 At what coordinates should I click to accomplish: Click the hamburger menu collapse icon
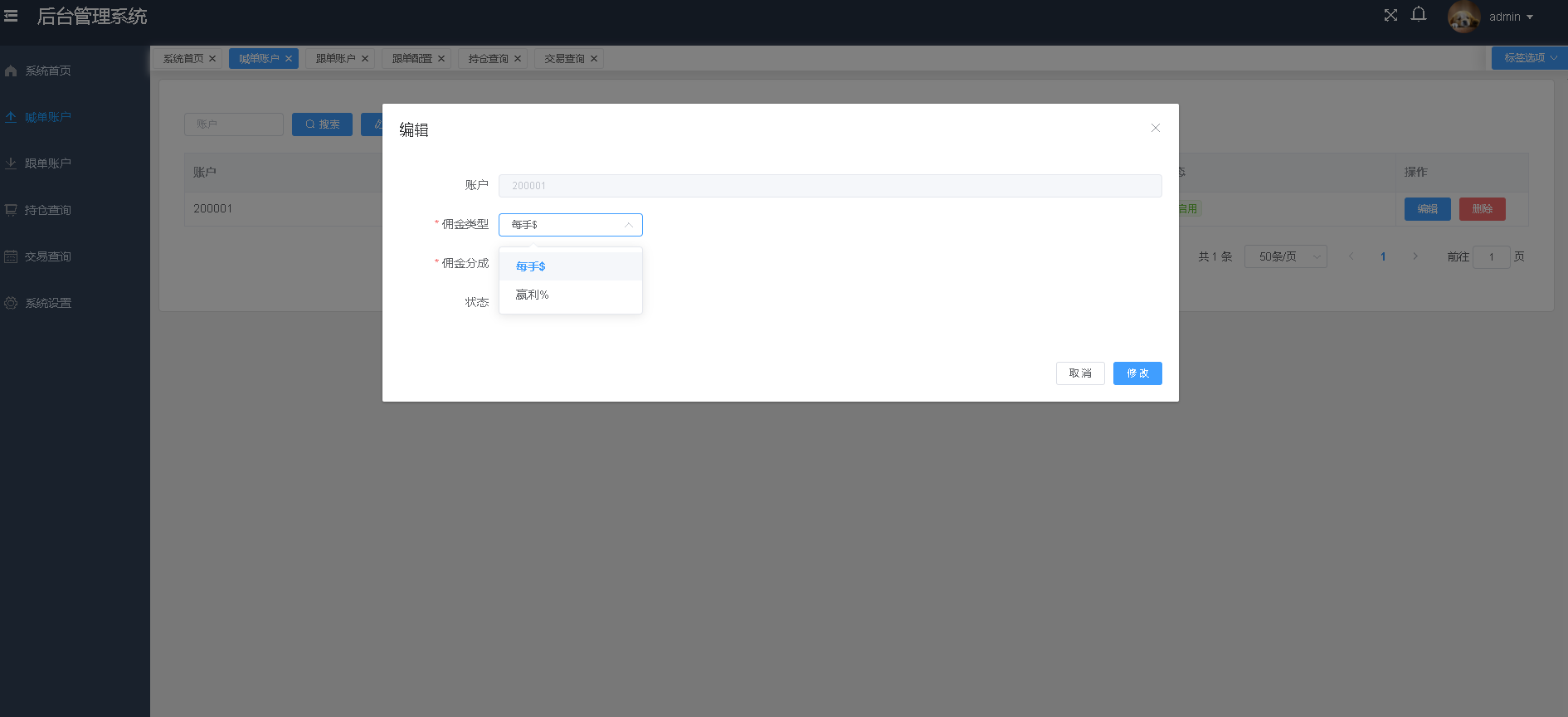tap(11, 16)
